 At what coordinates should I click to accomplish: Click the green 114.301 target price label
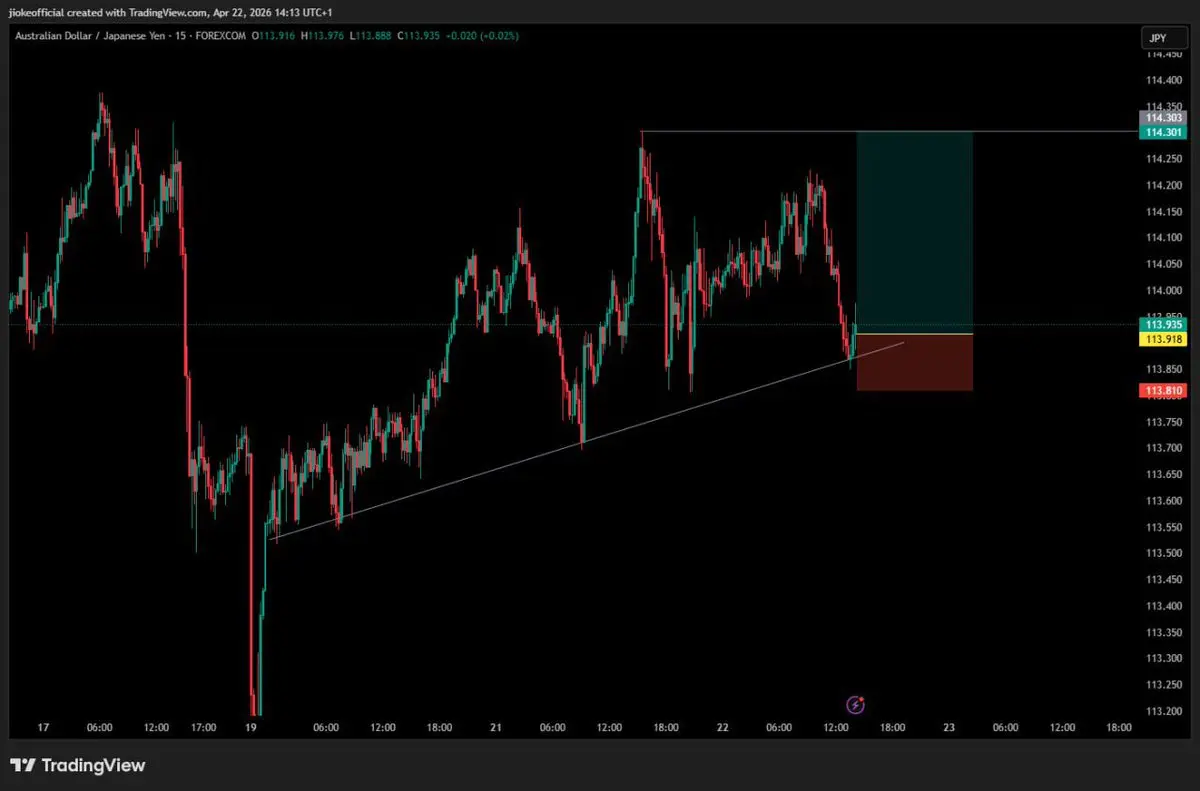(x=1163, y=132)
